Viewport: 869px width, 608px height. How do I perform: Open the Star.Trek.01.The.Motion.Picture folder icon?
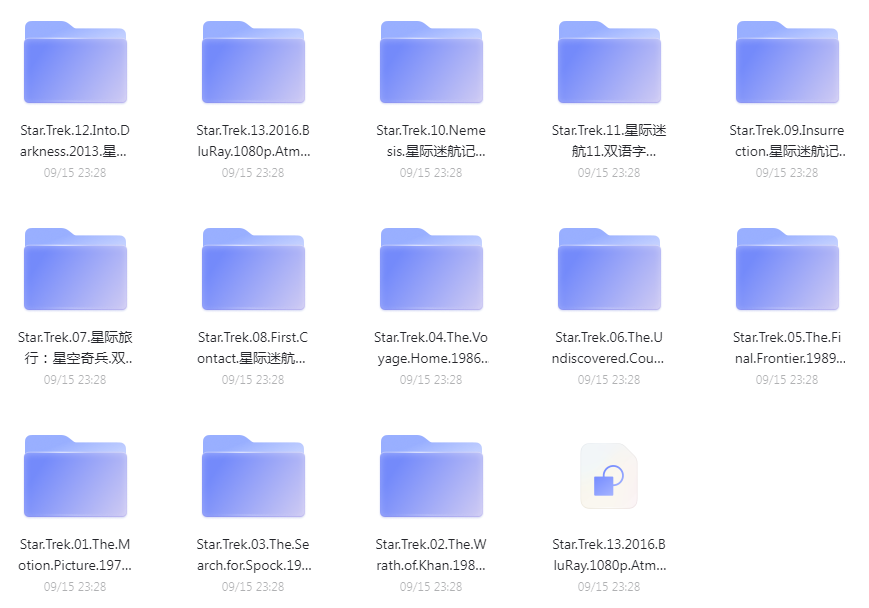coord(75,476)
